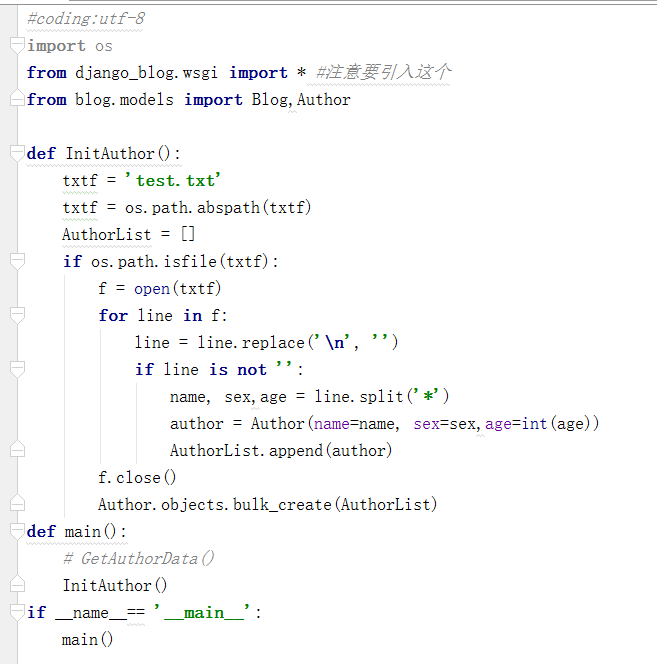Click the final 'main()' call
Viewport: 657px width, 664px height.
pyautogui.click(x=87, y=639)
